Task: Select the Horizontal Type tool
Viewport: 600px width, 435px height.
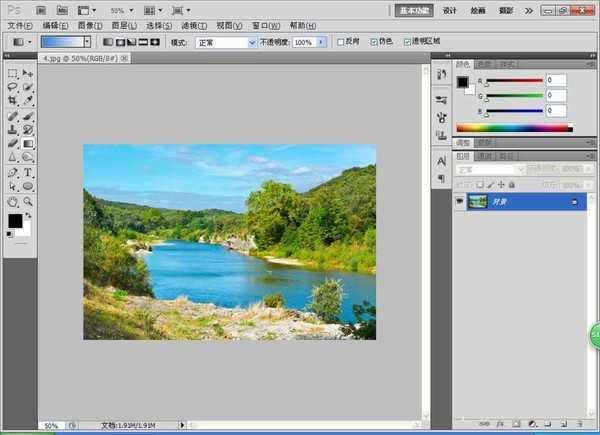Action: [x=28, y=172]
